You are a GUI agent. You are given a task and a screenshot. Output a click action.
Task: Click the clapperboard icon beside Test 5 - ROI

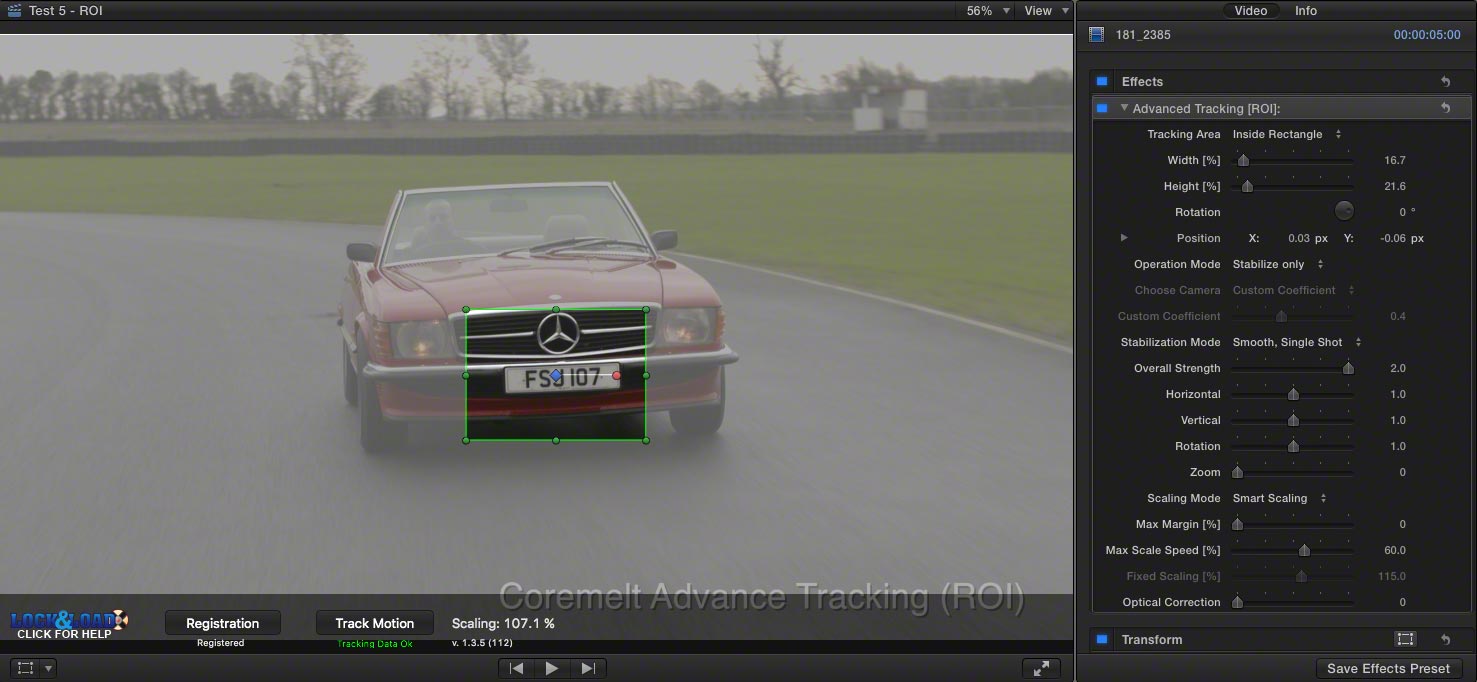14,11
